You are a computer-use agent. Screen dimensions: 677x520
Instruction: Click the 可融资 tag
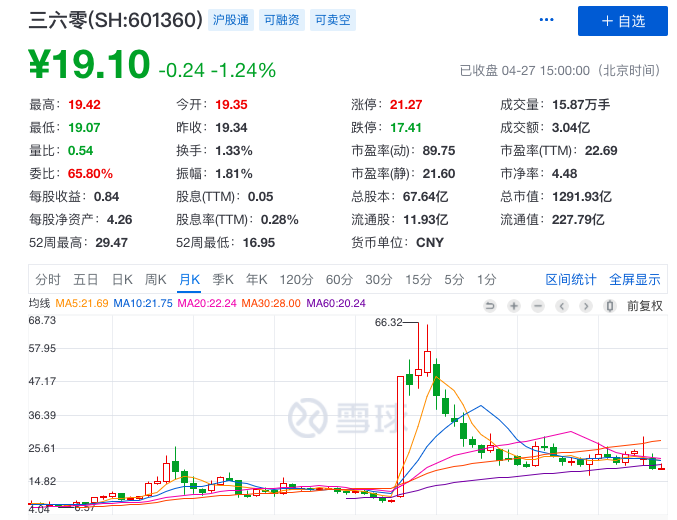(282, 20)
